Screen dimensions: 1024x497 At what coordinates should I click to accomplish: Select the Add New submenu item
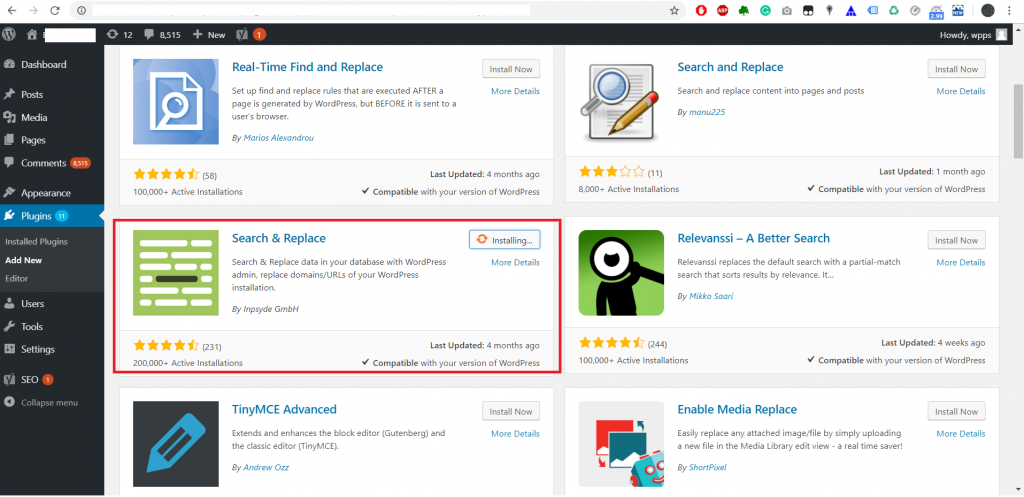[x=24, y=260]
